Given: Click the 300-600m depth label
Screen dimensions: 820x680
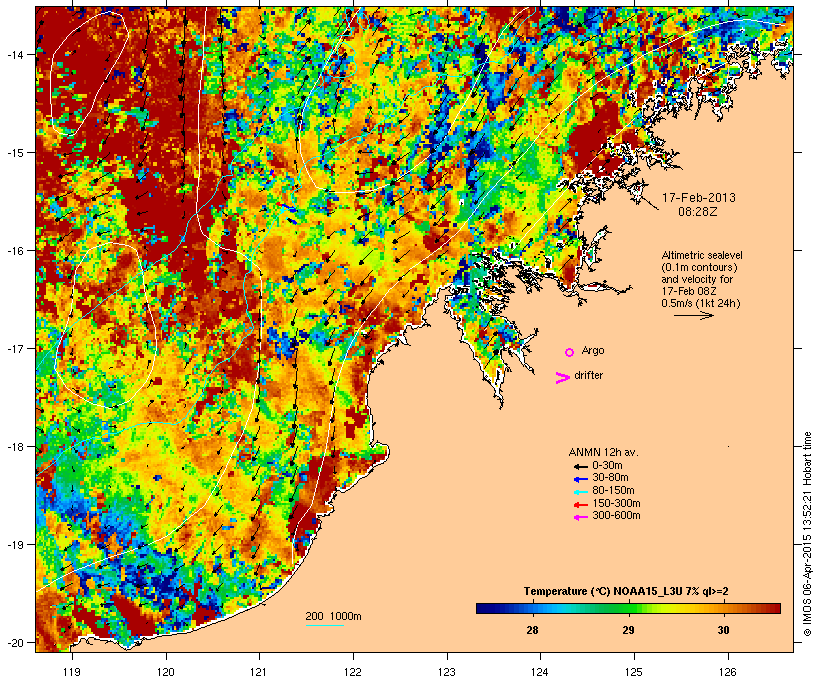Looking at the screenshot, I should click(616, 516).
